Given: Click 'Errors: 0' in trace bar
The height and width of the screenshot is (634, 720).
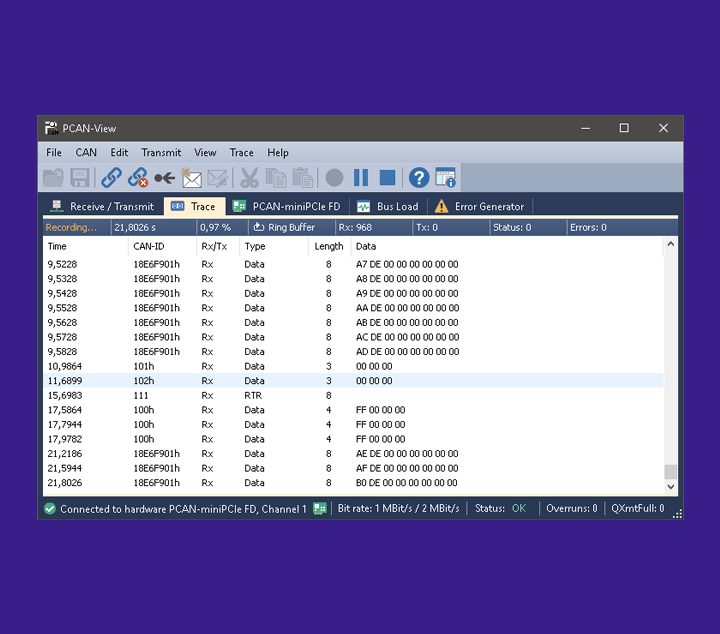Looking at the screenshot, I should [x=588, y=227].
